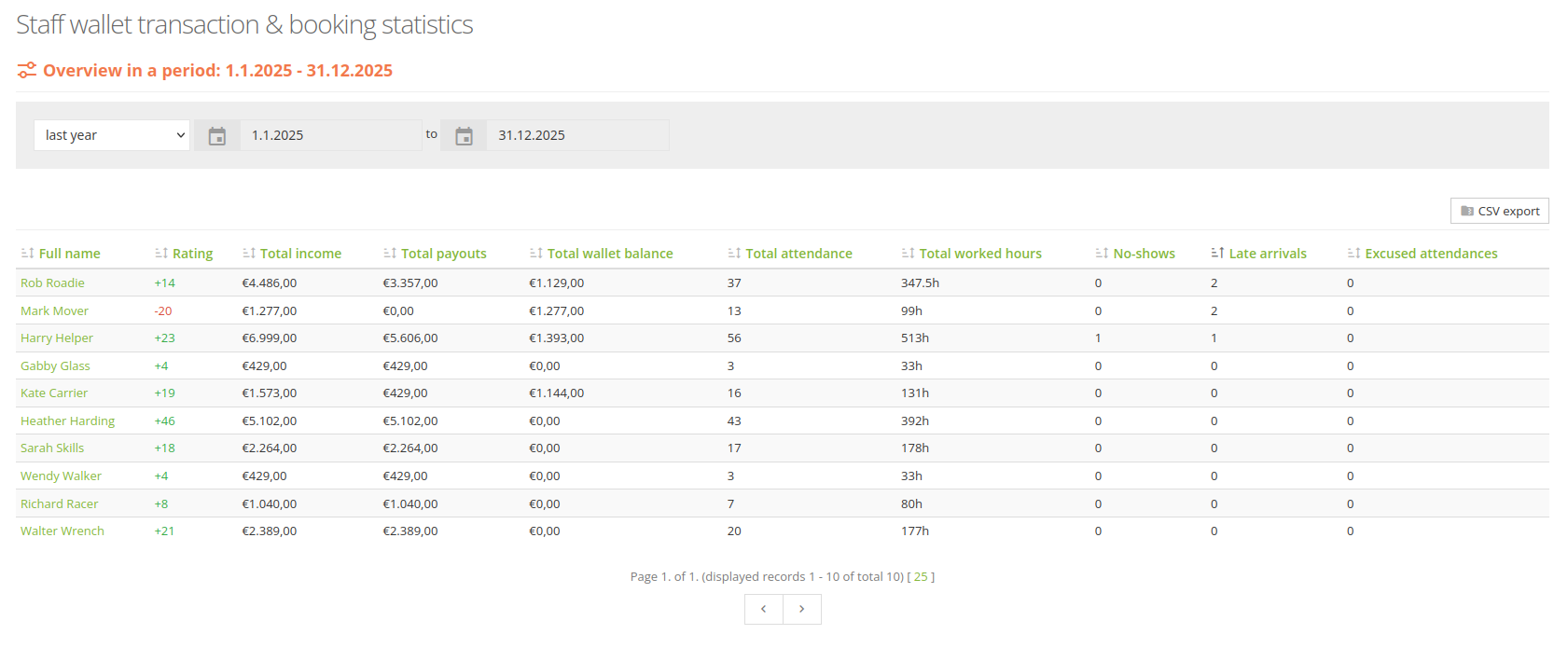Click the end date field 31.12.2025
The image size is (1568, 648).
tap(577, 135)
